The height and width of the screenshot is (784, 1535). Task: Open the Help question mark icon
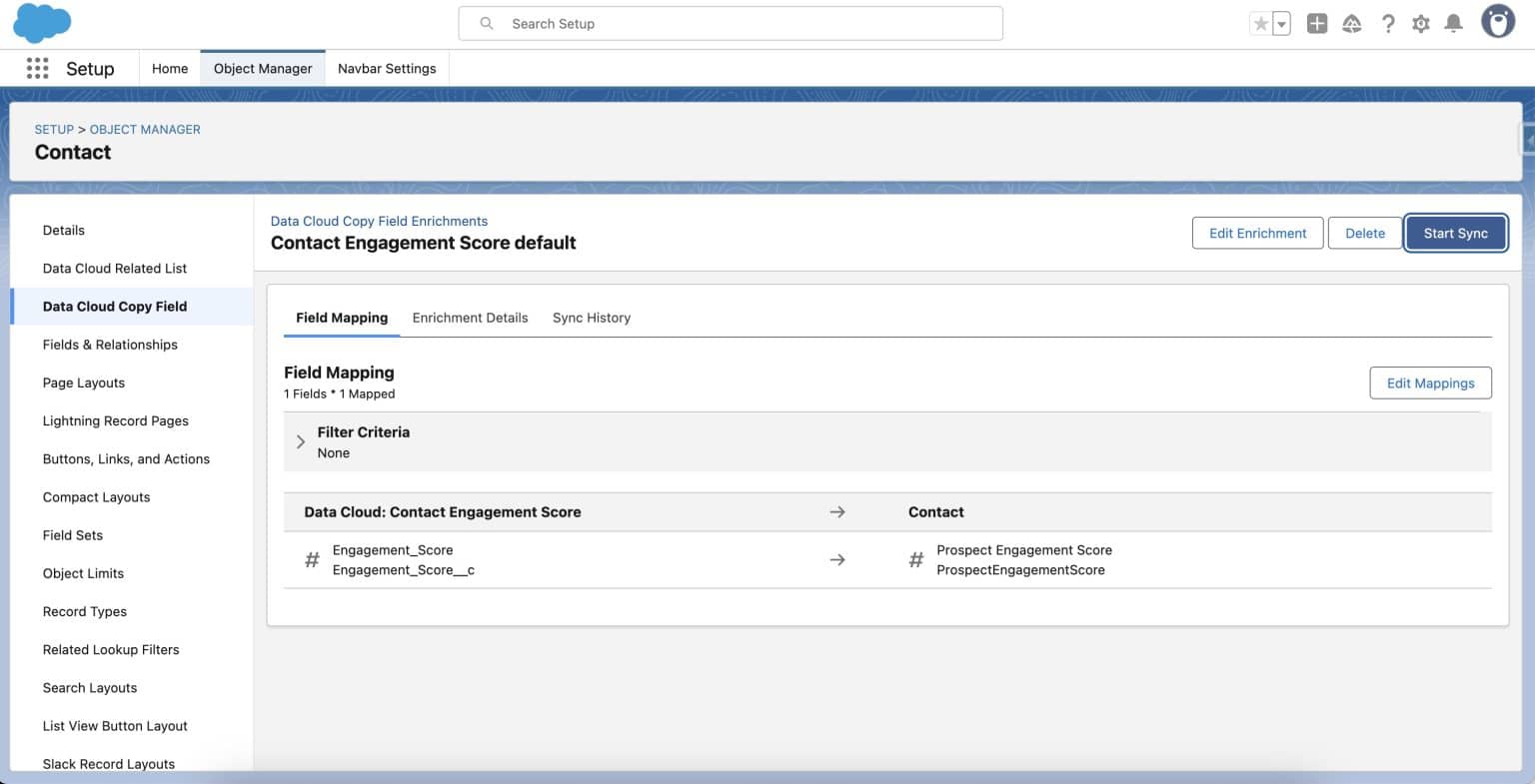coord(1388,23)
